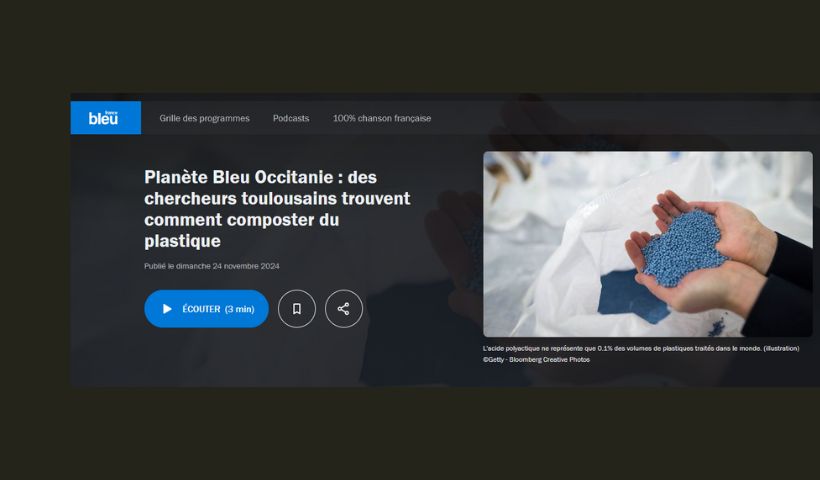Click the (illustration) note in the caption
Viewport: 820px width, 480px height.
pos(781,348)
